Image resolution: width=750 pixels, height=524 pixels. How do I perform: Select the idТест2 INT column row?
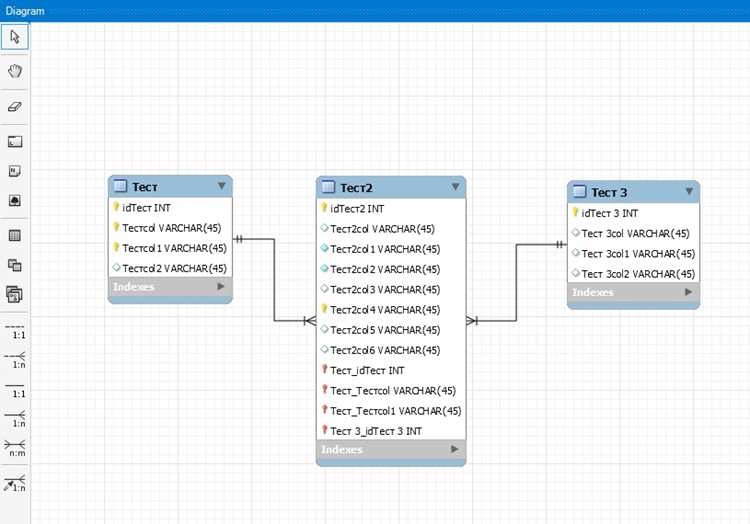pyautogui.click(x=391, y=208)
